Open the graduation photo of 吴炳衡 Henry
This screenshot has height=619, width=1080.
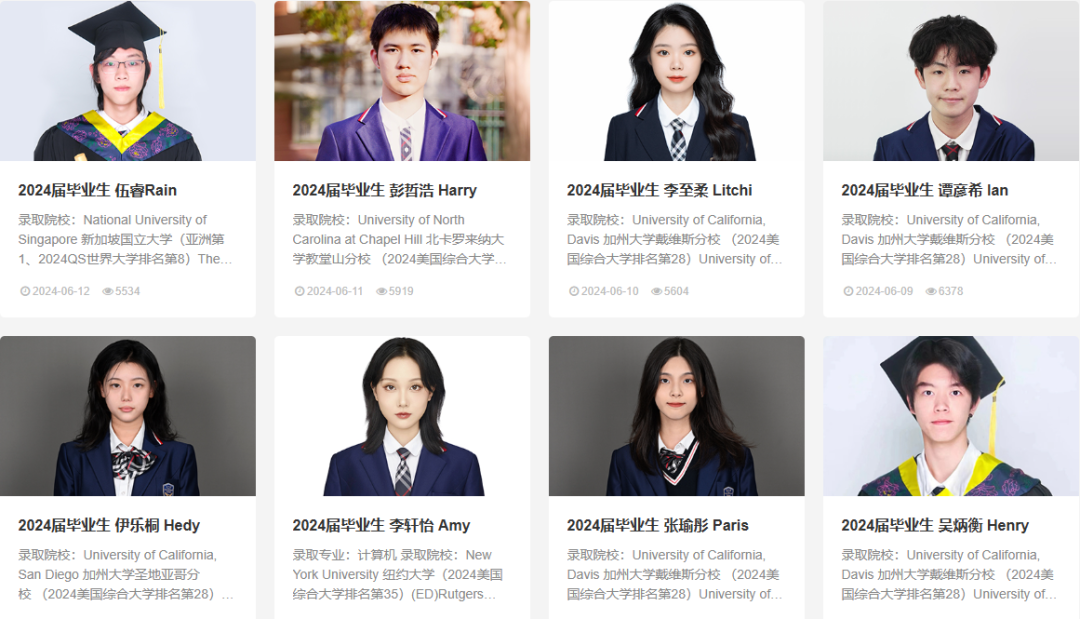pyautogui.click(x=951, y=416)
